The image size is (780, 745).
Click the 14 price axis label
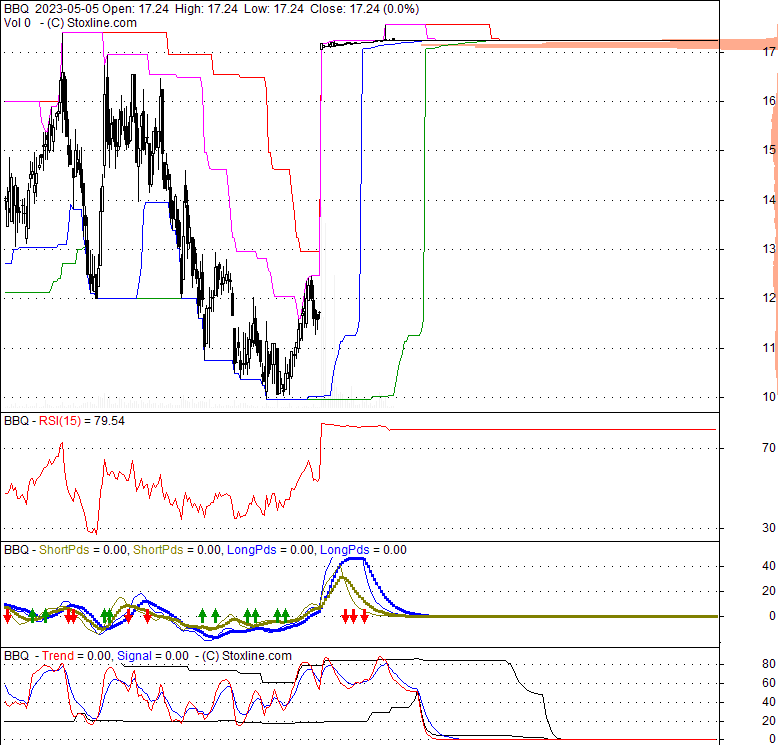point(769,200)
